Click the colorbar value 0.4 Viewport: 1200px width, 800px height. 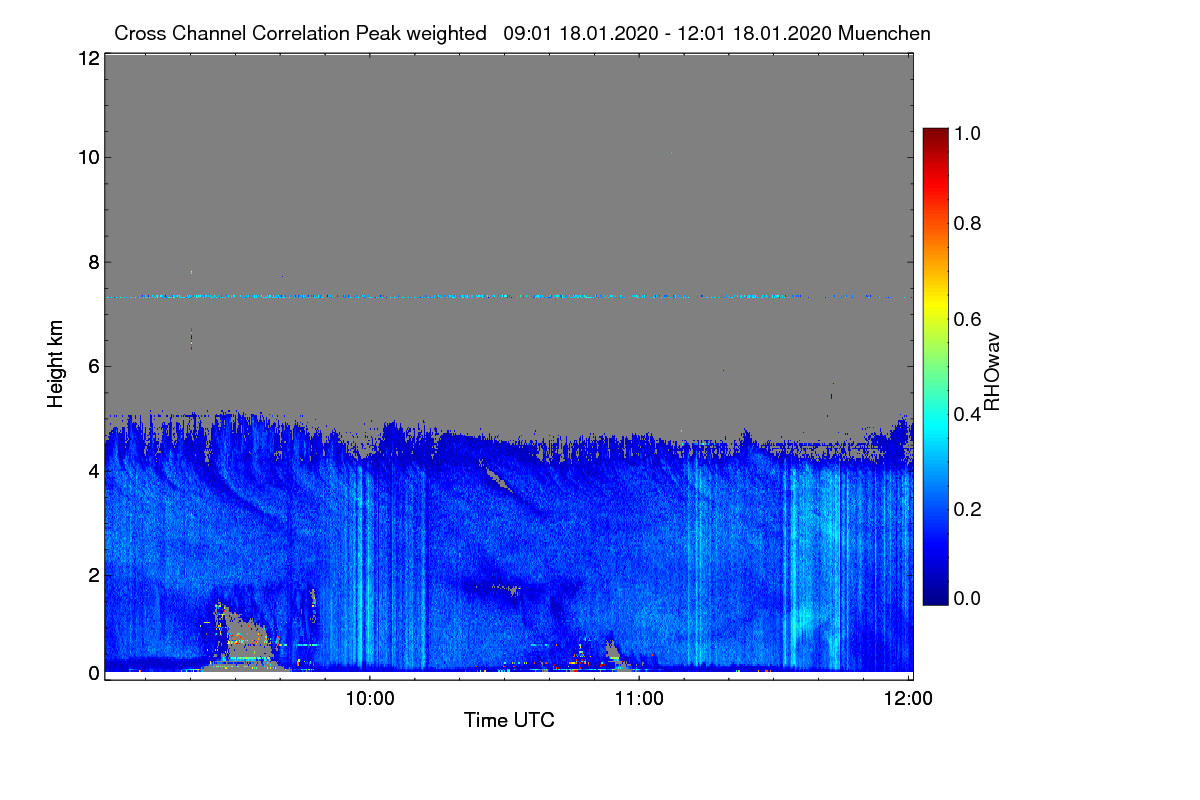point(968,413)
